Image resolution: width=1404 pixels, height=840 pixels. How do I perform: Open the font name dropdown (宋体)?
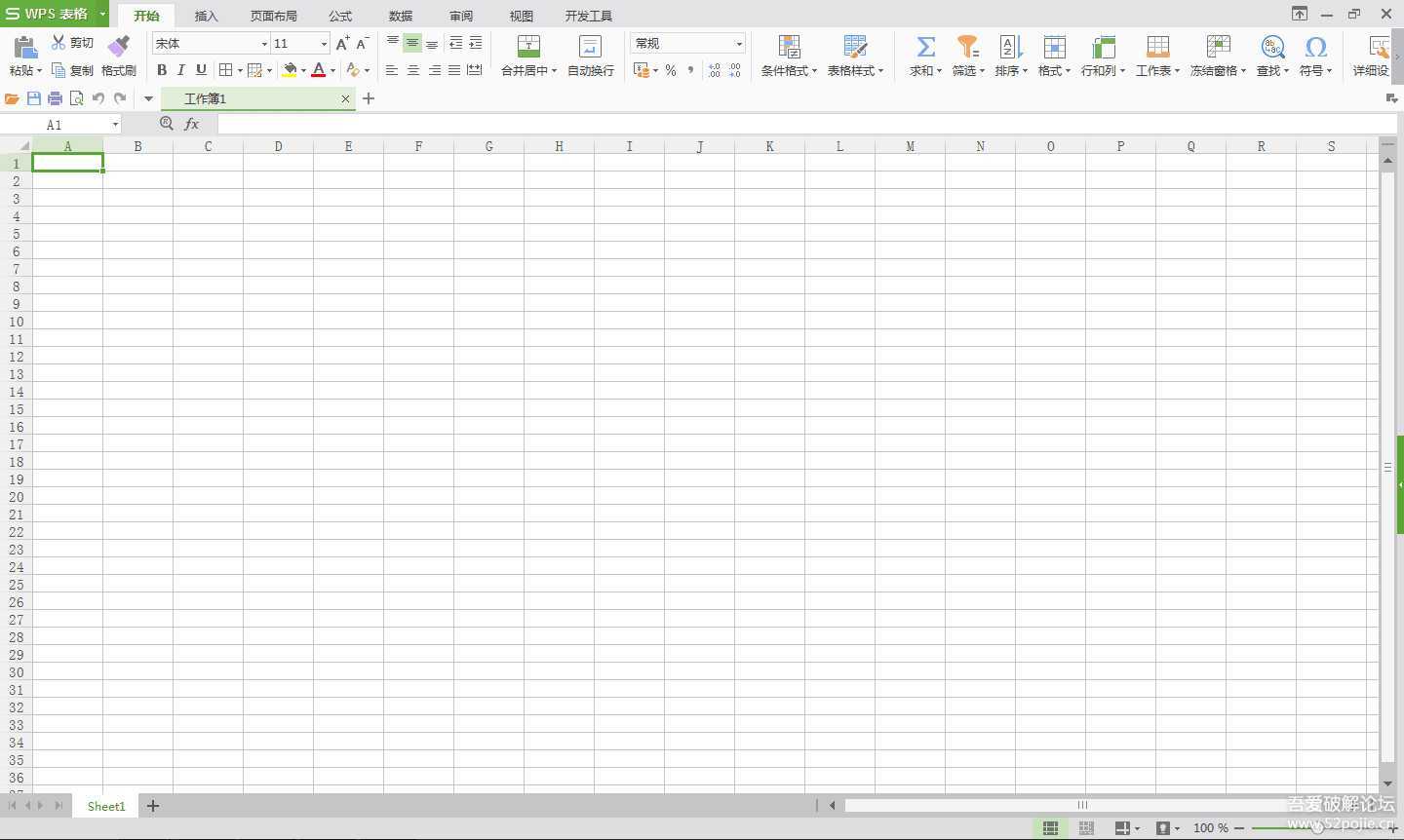pos(263,44)
